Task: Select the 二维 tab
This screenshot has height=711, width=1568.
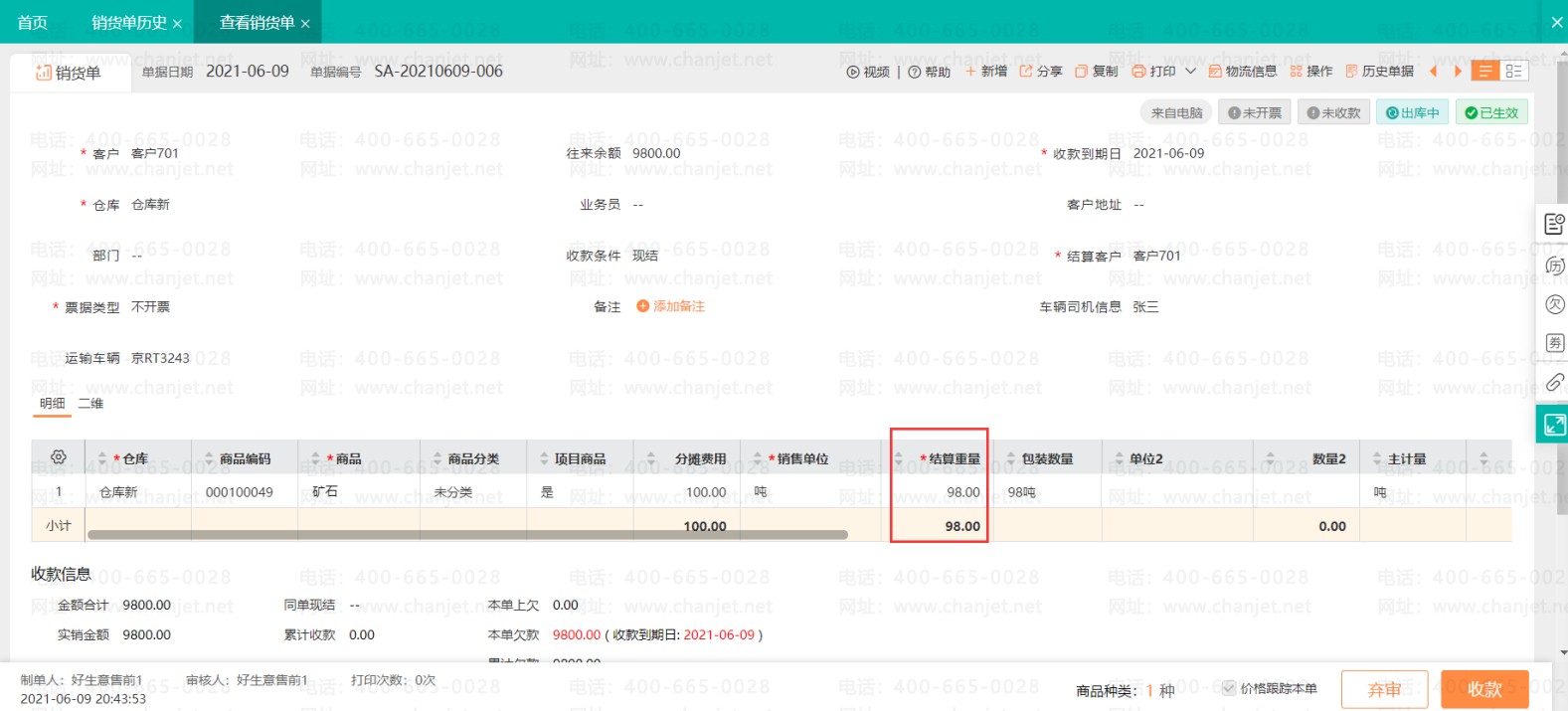Action: (x=90, y=403)
